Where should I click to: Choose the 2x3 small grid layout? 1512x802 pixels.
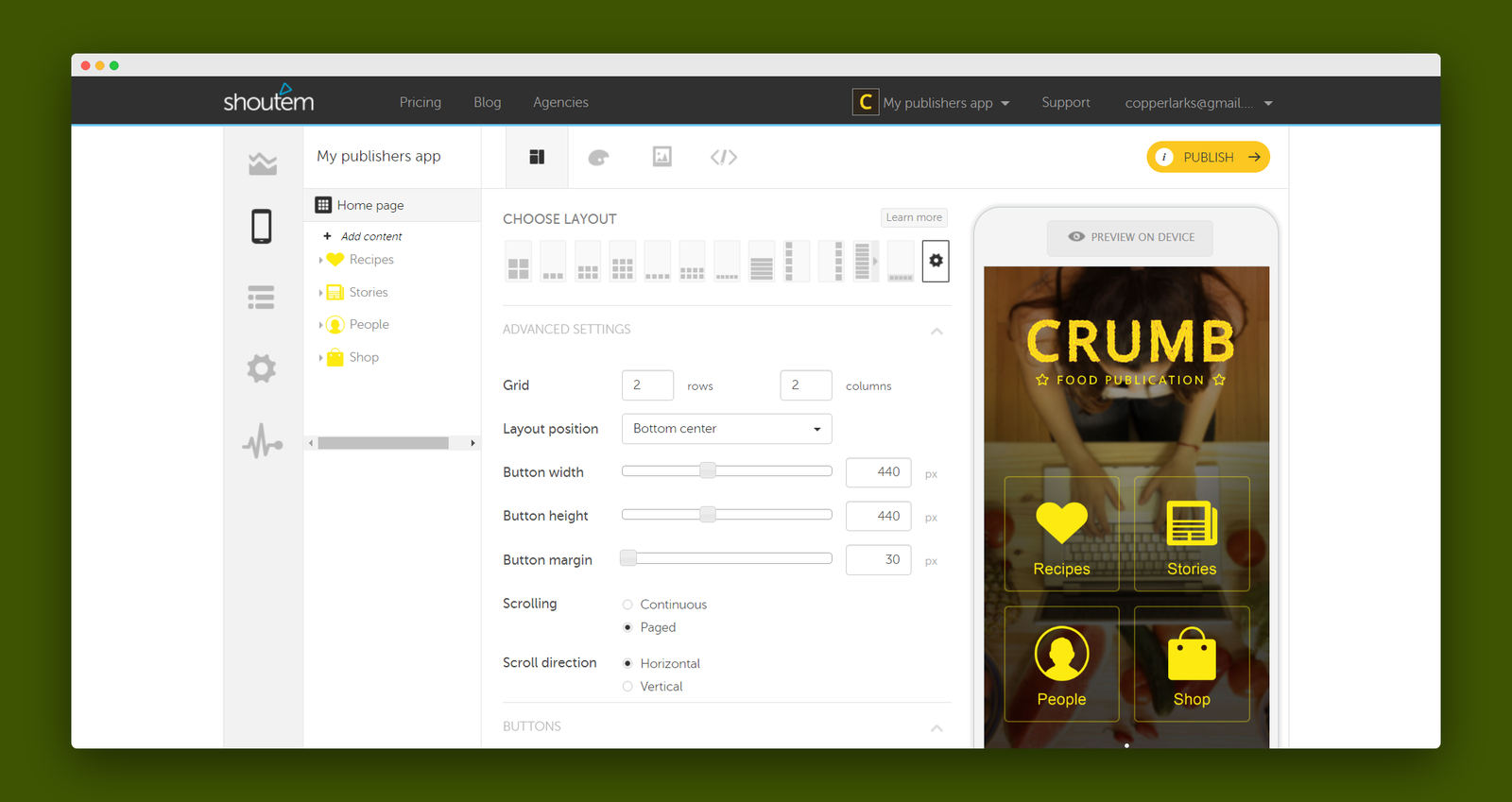pyautogui.click(x=588, y=261)
